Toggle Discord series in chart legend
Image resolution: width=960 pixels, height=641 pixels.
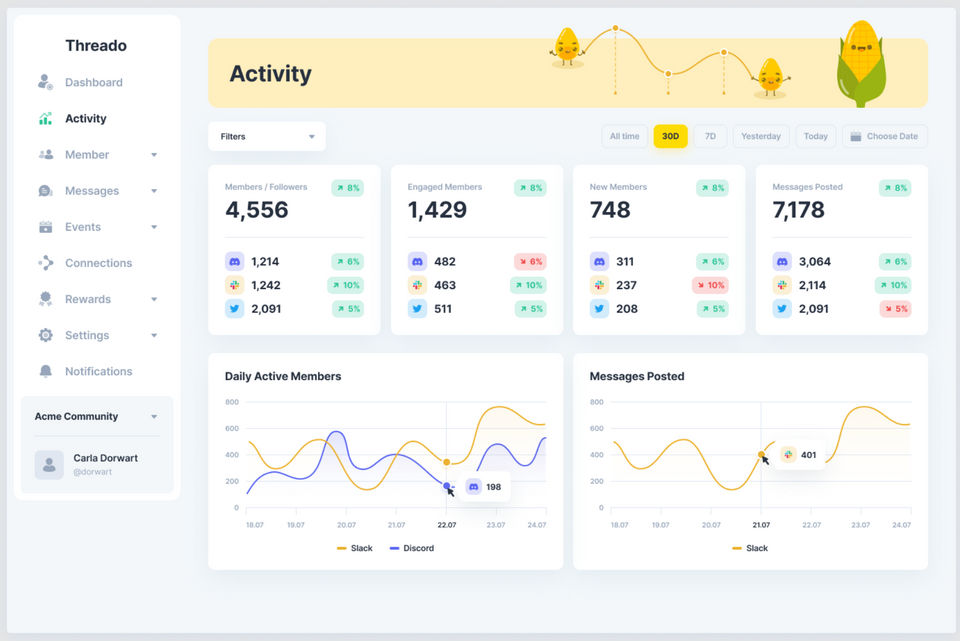[411, 548]
